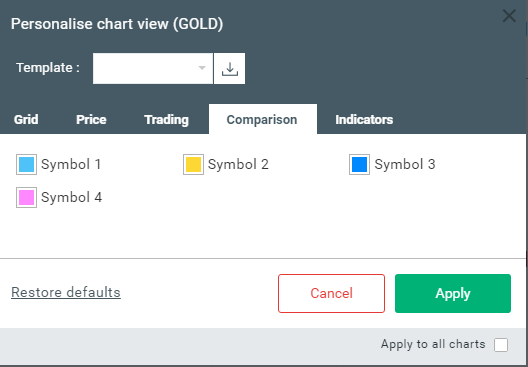The image size is (528, 367).
Task: Tick the Apply to all charts checkbox
Action: pos(501,345)
